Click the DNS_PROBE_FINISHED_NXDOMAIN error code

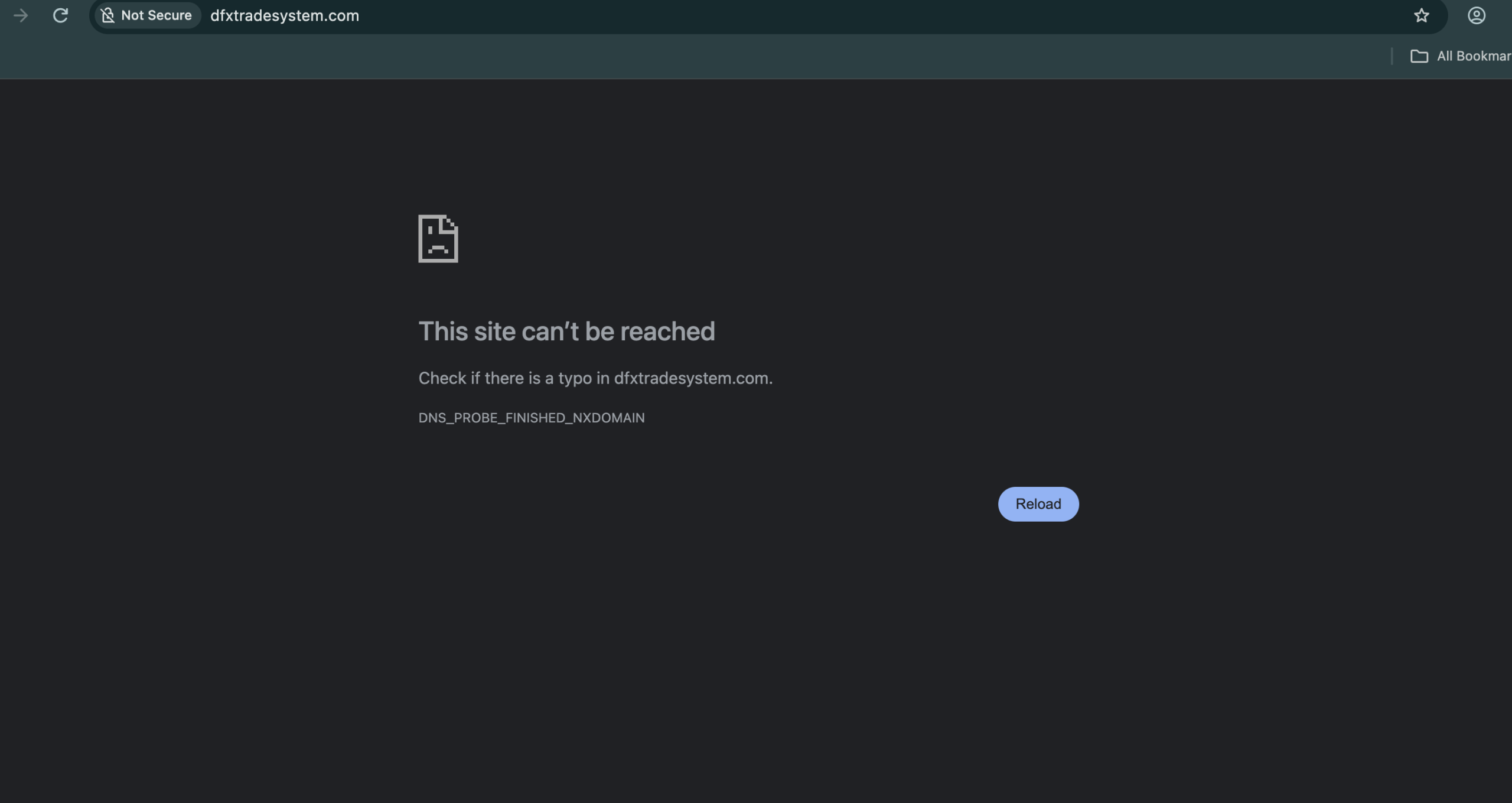coord(532,418)
